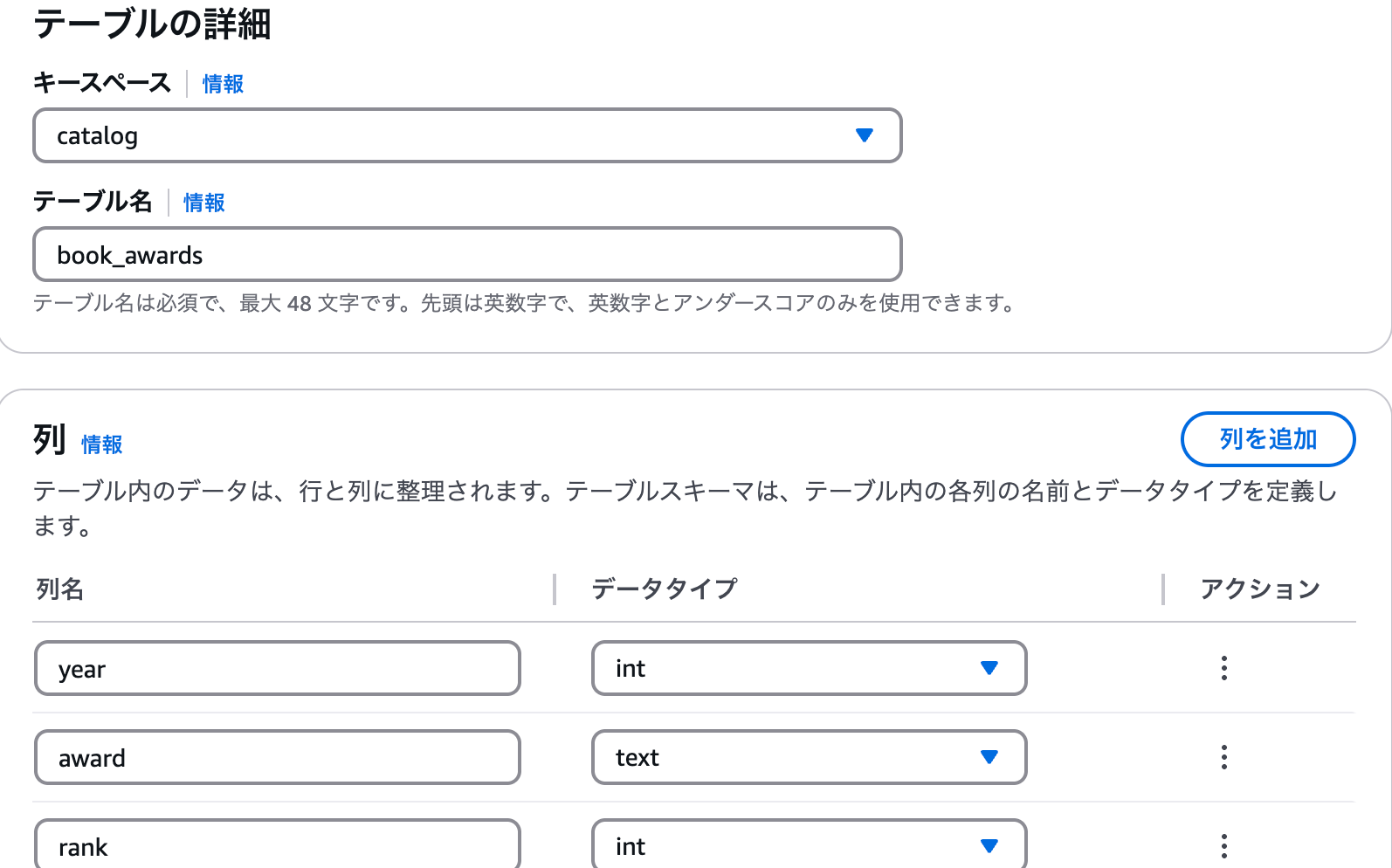Viewport: 1392px width, 868px height.
Task: Open 情報 link next to キースペース
Action: tap(223, 84)
